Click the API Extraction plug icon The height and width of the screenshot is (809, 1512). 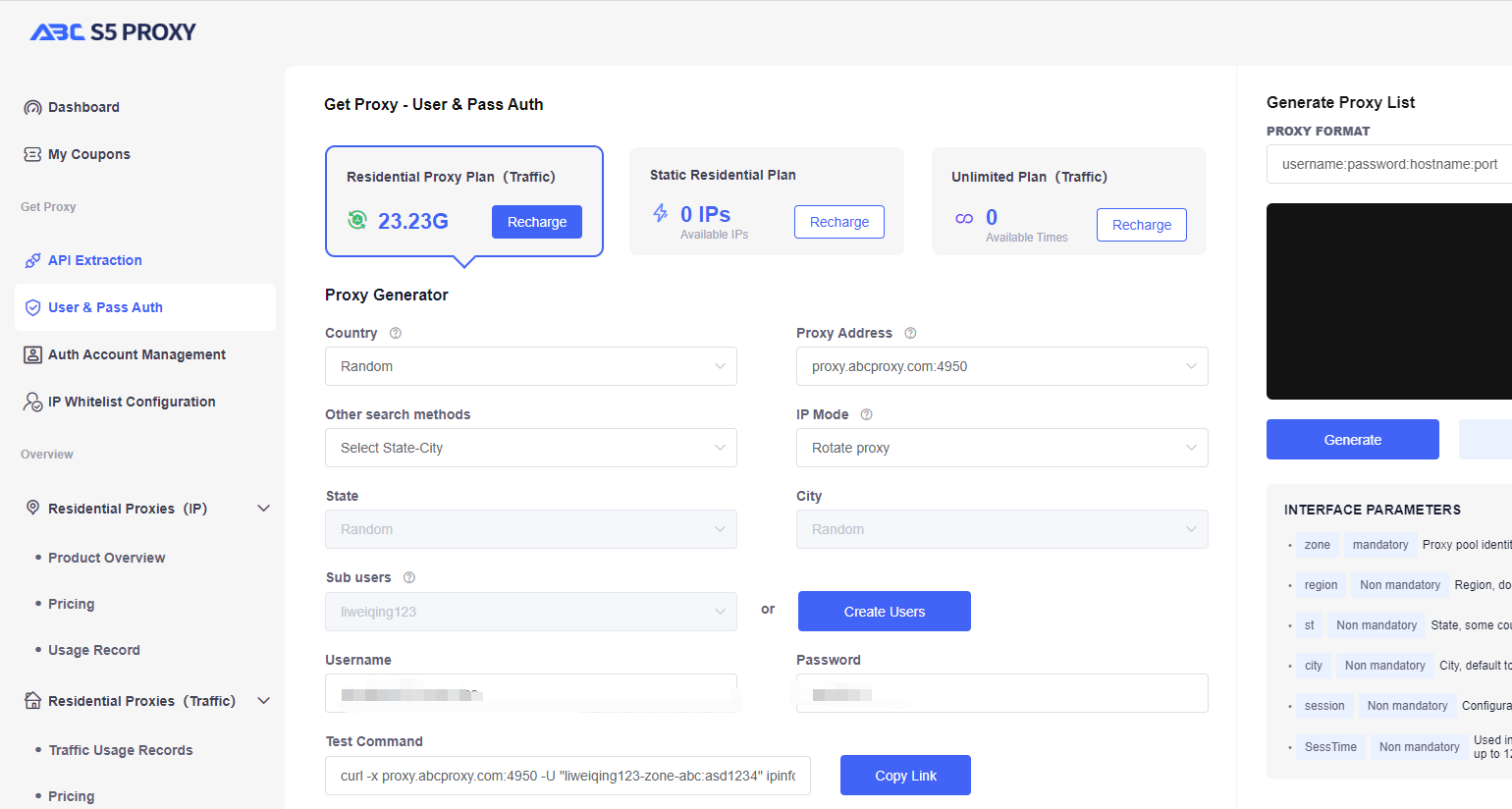(x=32, y=260)
